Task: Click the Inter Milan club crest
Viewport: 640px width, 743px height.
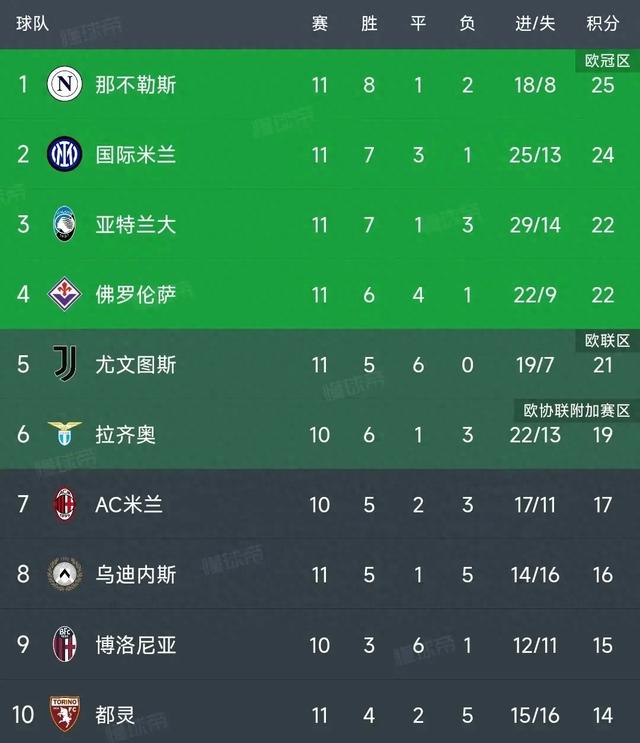Action: (63, 154)
